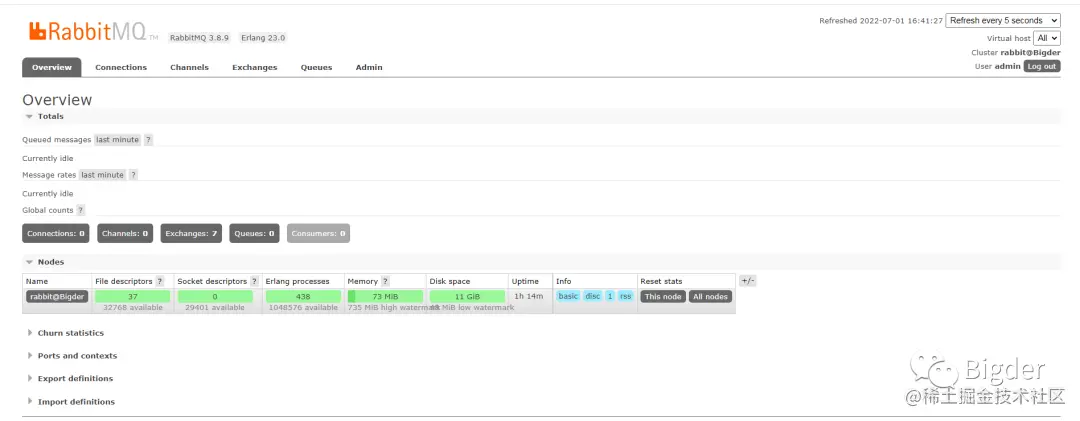Click 32768 available text

[x=133, y=307]
